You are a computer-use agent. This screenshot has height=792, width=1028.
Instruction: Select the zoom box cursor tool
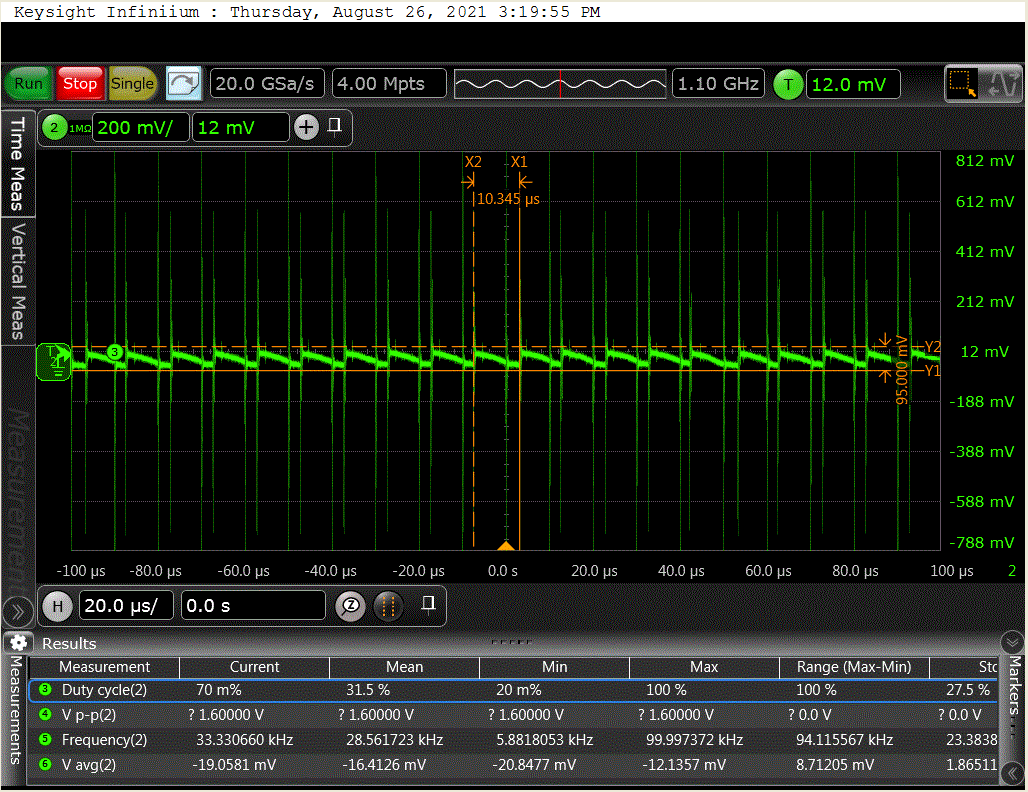(x=962, y=85)
